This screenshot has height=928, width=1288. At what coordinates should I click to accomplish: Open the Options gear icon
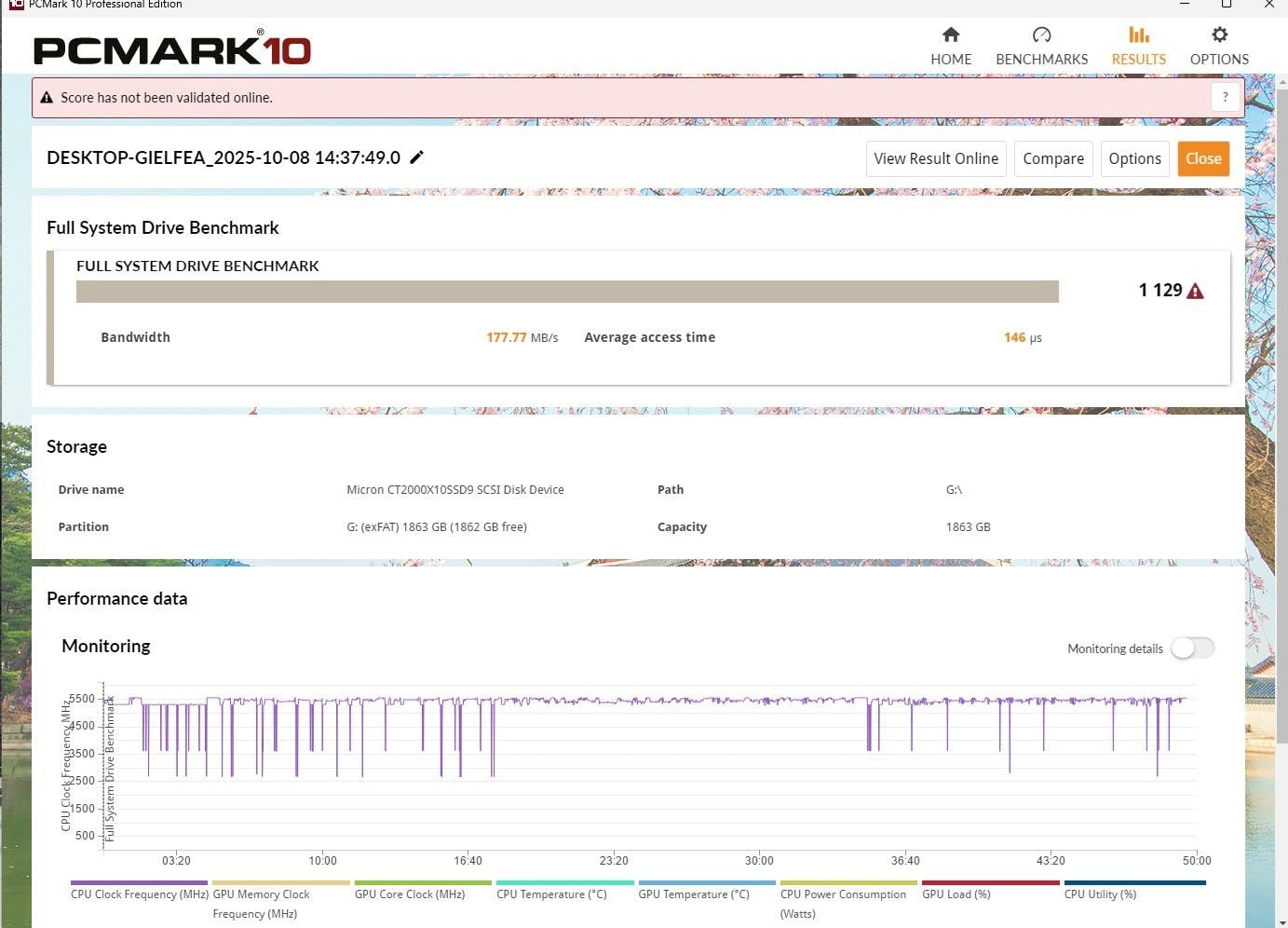[1218, 35]
